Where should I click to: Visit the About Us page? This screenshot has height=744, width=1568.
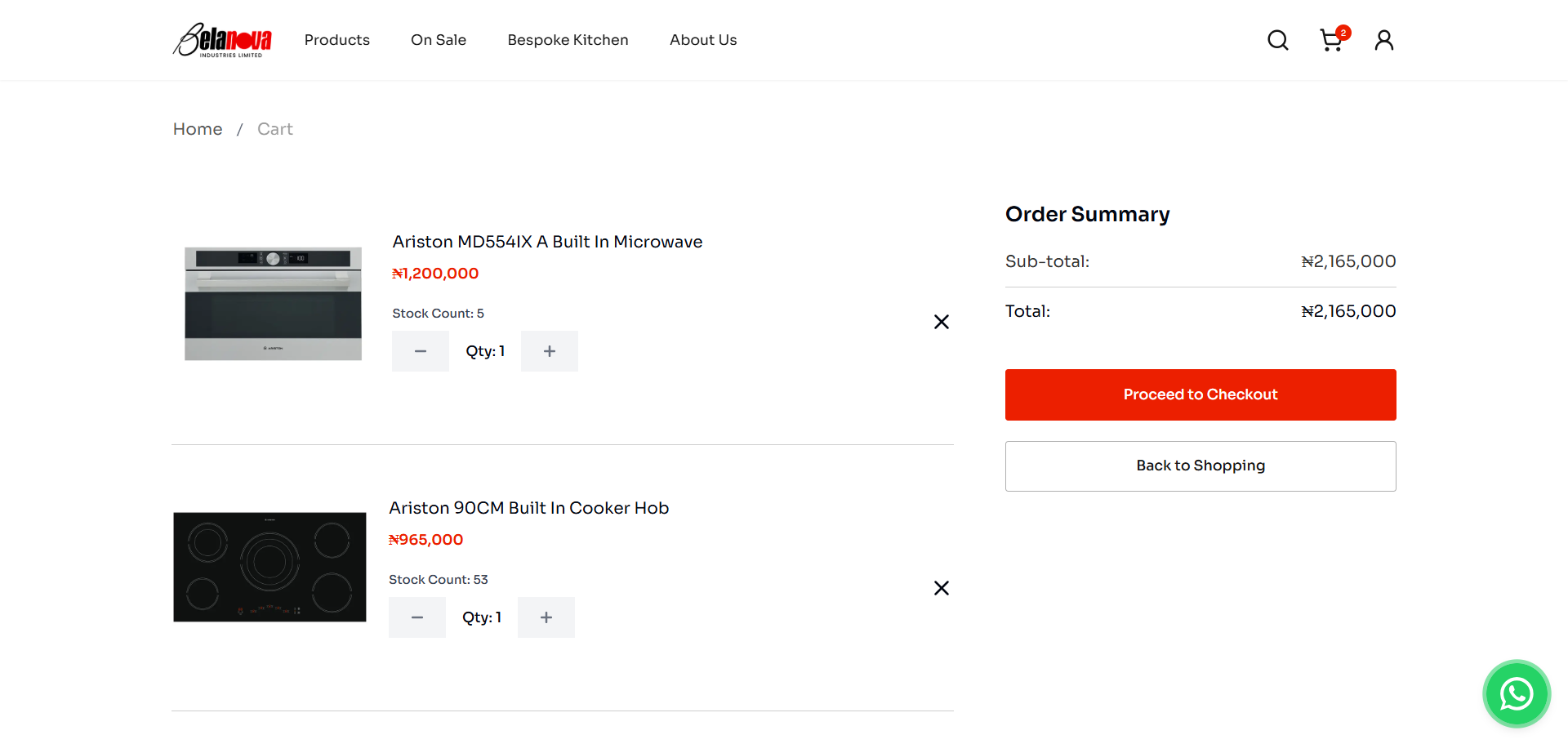pyautogui.click(x=703, y=40)
